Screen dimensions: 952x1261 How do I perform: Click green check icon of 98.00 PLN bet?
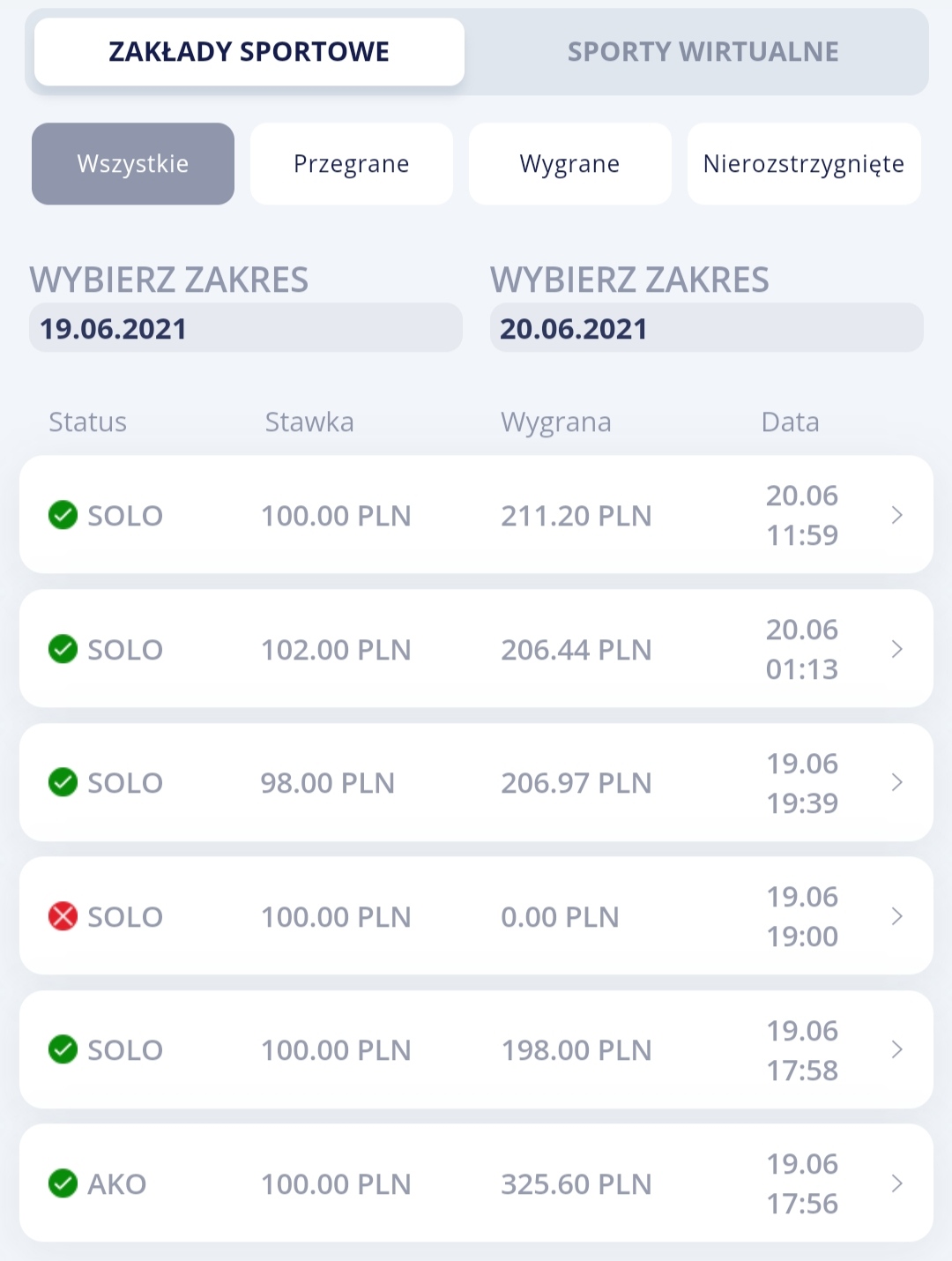63,782
